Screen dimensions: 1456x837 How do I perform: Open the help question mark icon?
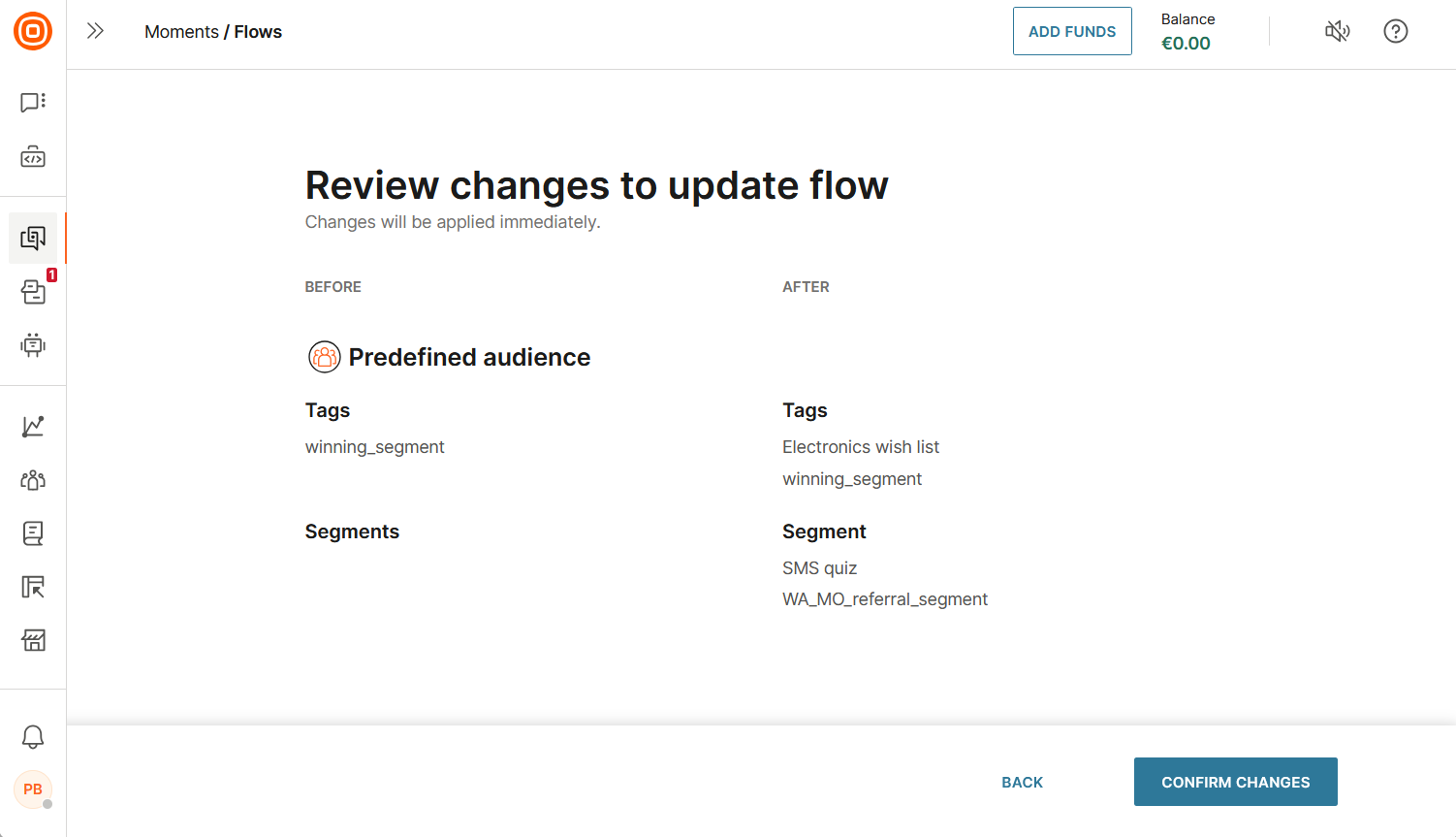1396,31
